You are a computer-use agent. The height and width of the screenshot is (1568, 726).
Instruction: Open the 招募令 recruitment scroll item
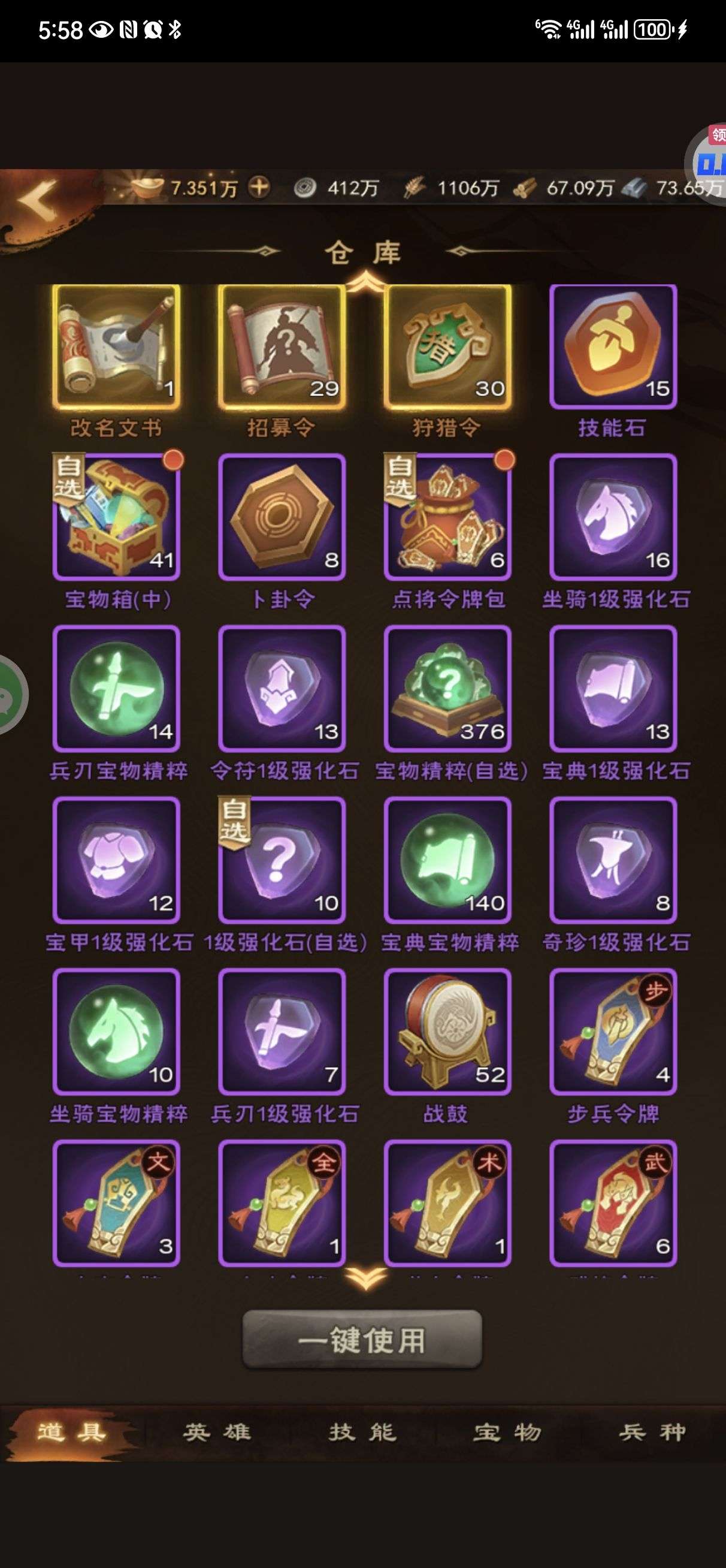tap(282, 347)
